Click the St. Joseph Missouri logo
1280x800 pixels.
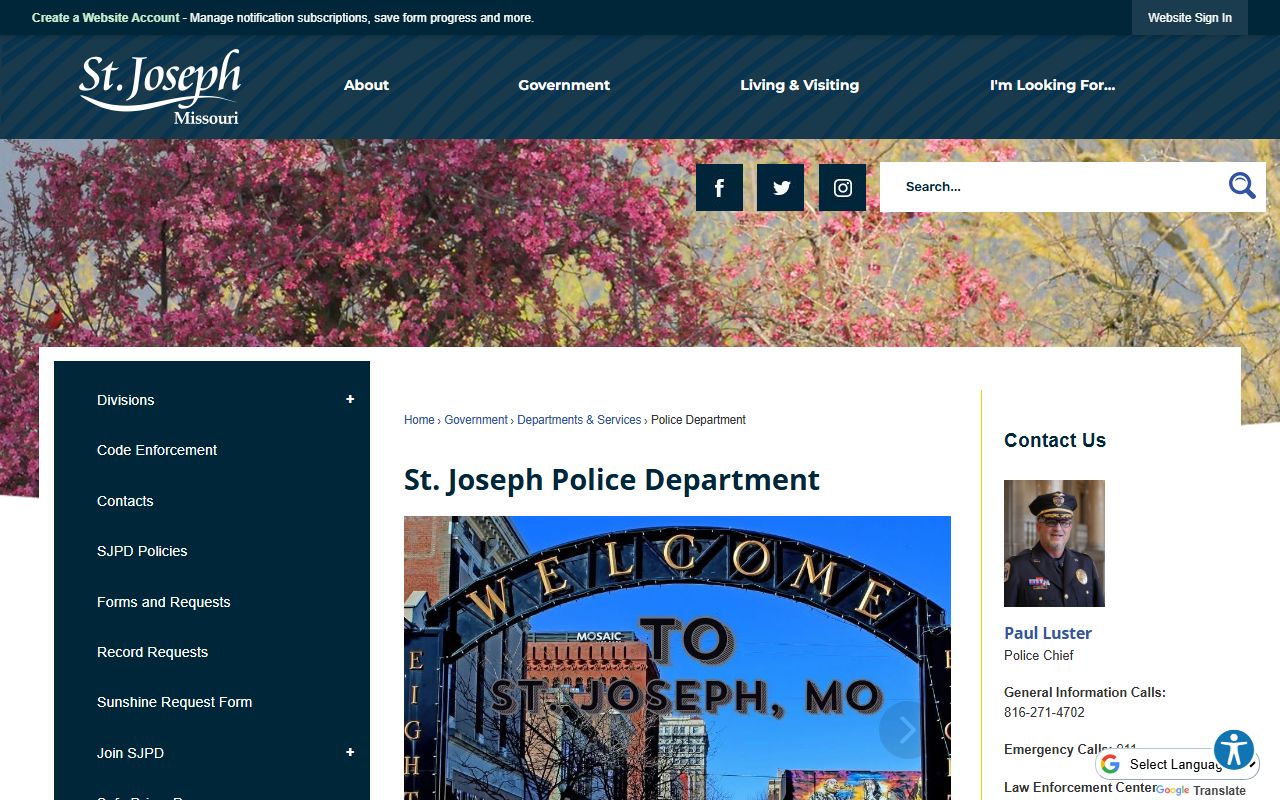click(x=160, y=87)
